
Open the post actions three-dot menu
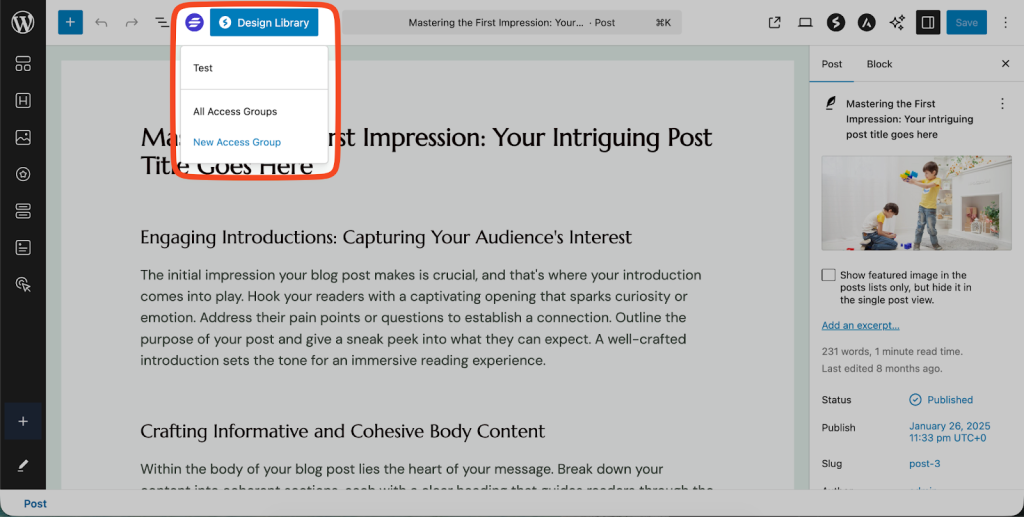point(1002,104)
